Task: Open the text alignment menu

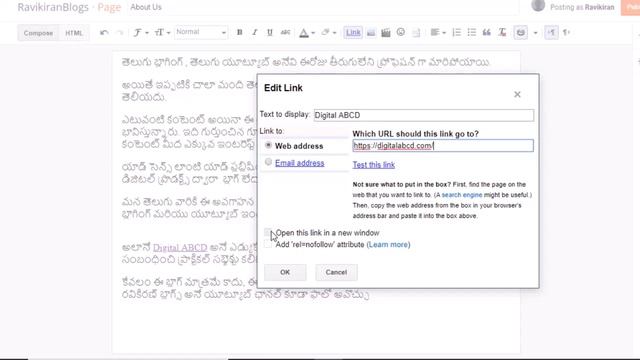Action: click(438, 33)
